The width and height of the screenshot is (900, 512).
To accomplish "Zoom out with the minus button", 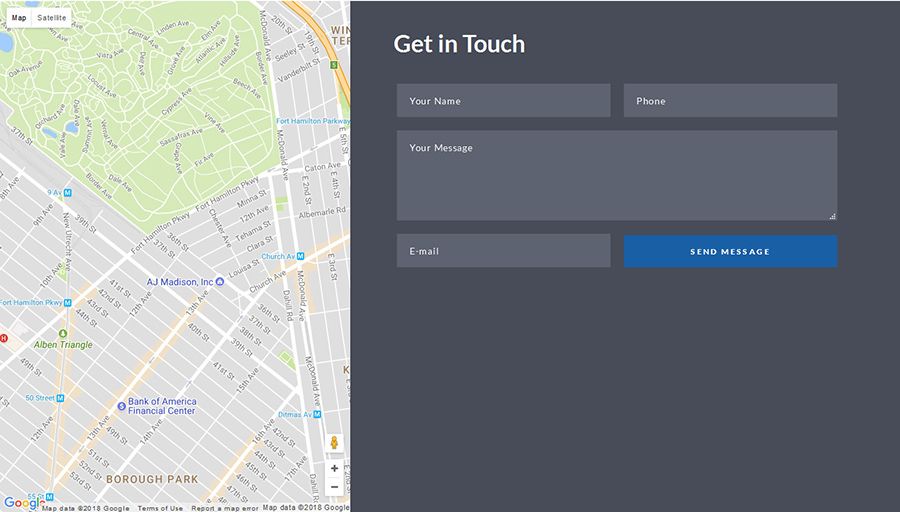I will tap(334, 487).
